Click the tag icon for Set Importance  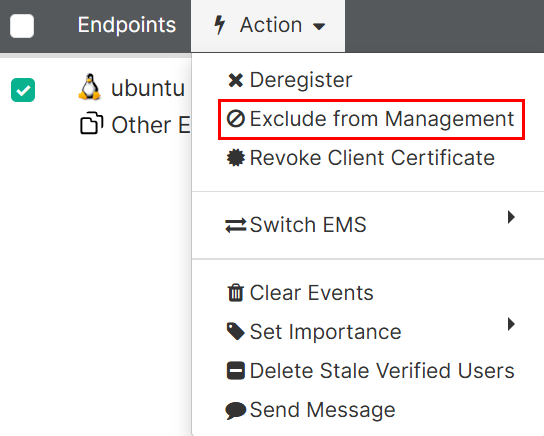pos(236,332)
